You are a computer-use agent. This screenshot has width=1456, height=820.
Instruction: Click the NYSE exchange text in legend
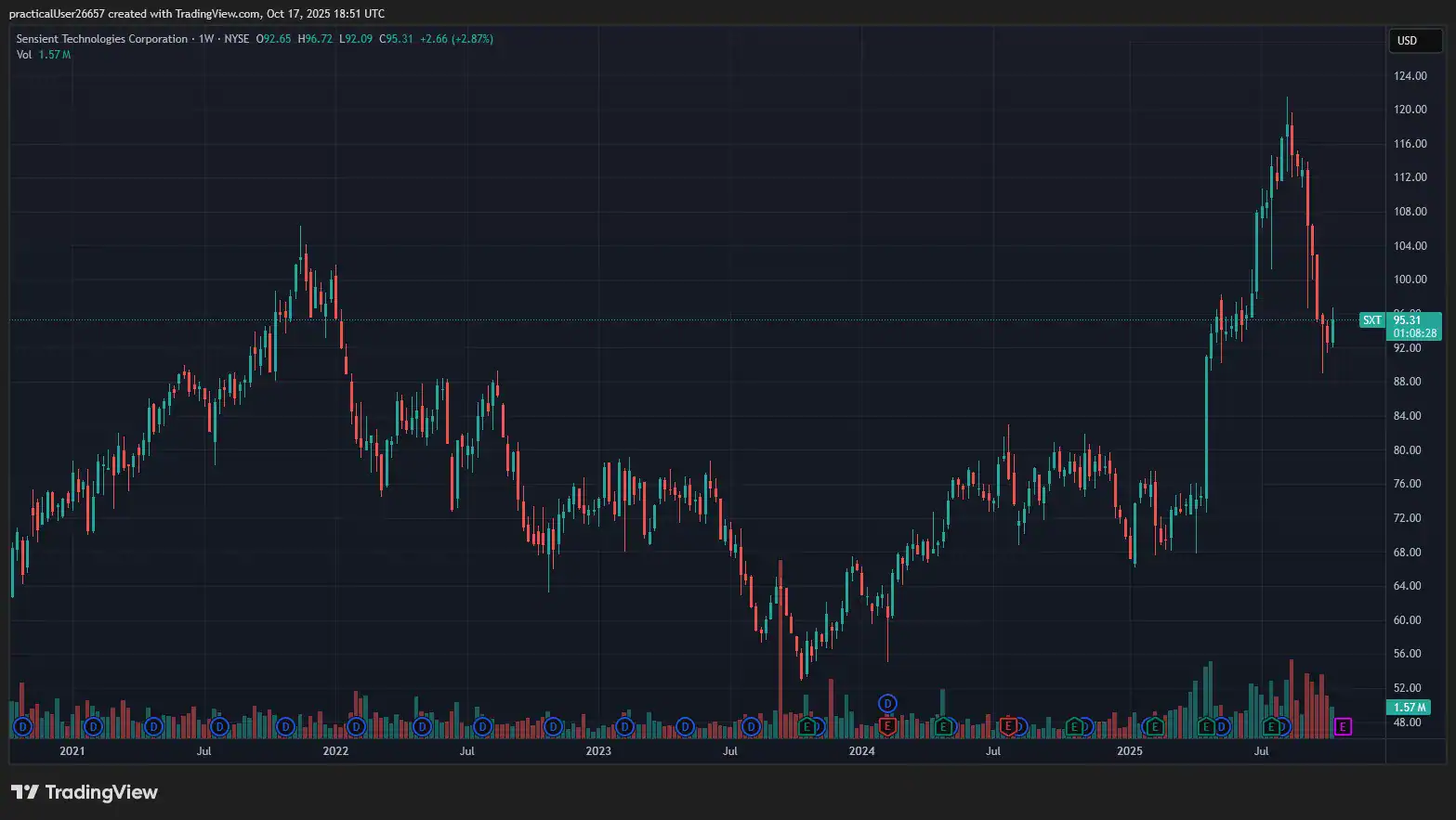[x=236, y=39]
